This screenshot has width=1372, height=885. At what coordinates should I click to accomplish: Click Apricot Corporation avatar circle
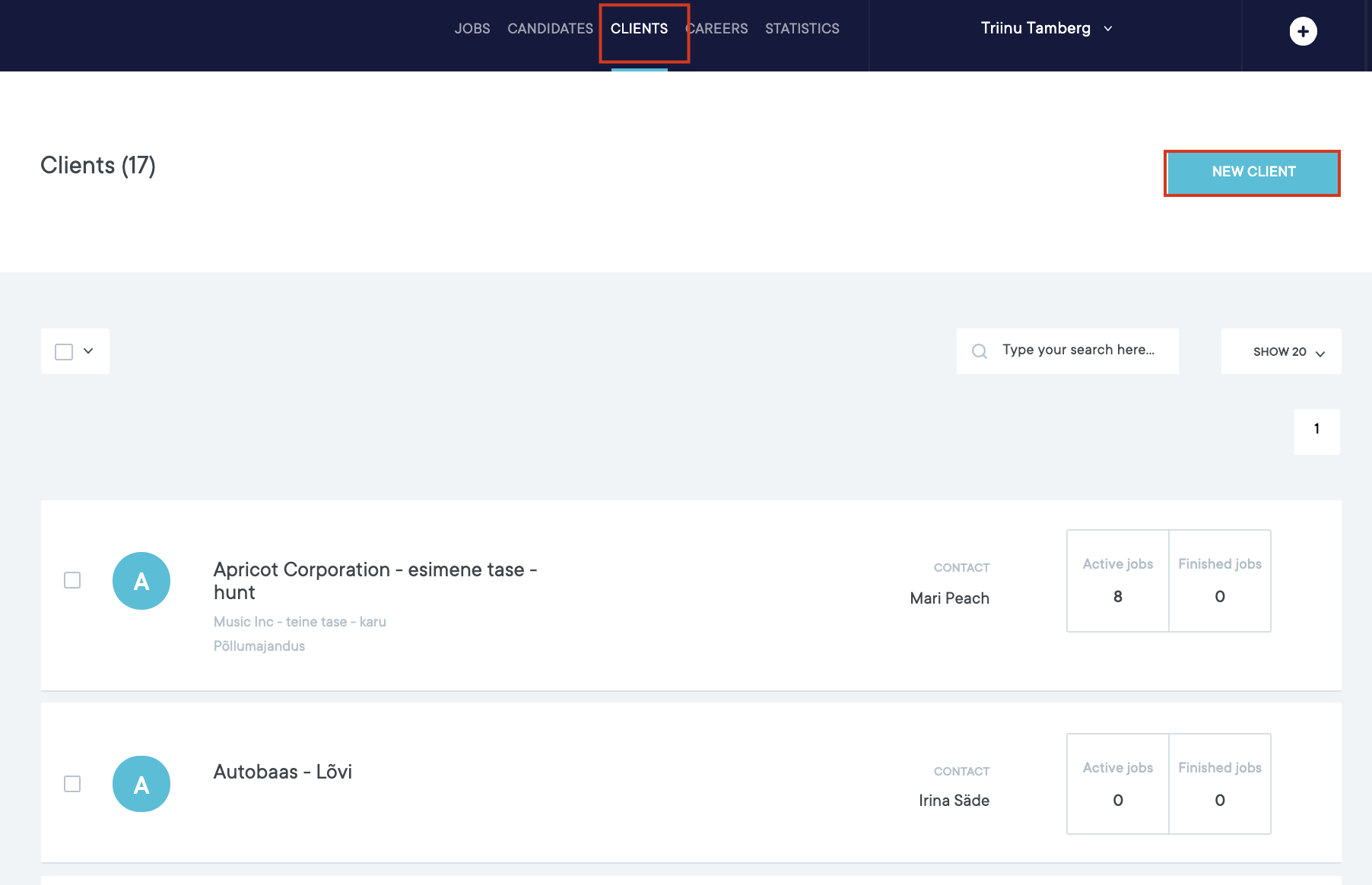[141, 581]
